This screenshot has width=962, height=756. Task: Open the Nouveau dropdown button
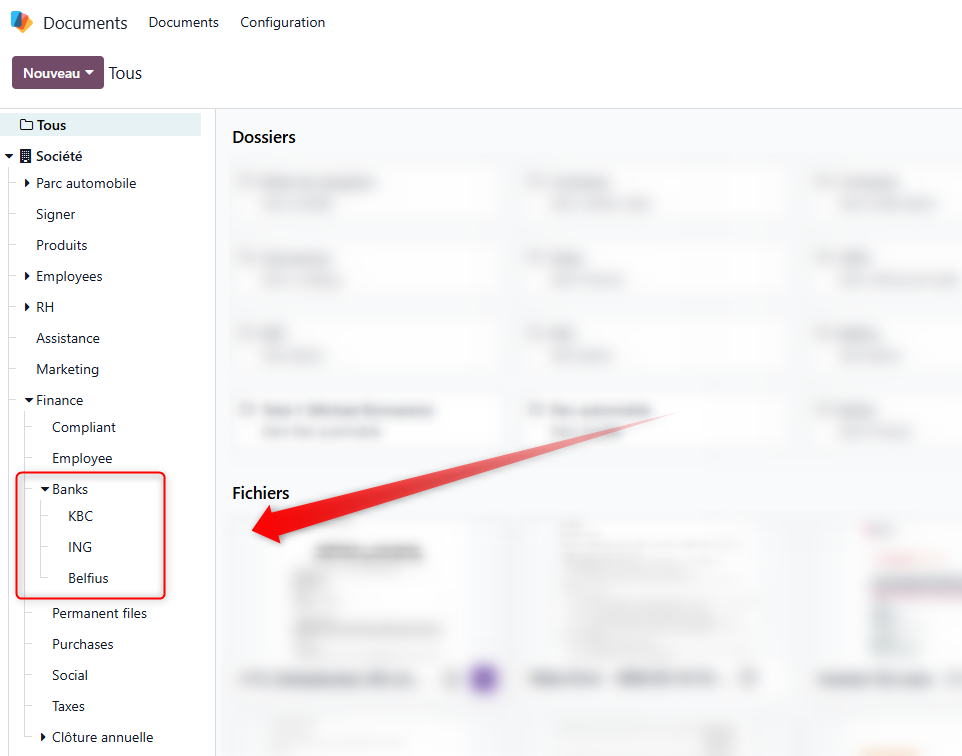pyautogui.click(x=58, y=73)
